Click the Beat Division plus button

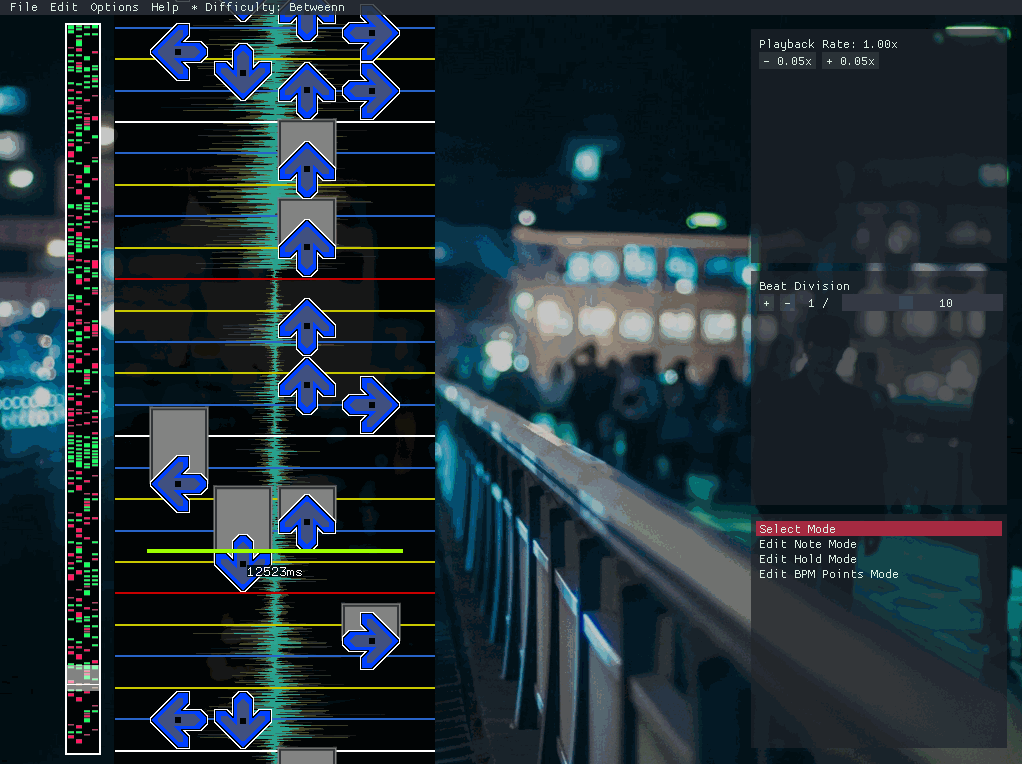pyautogui.click(x=766, y=303)
